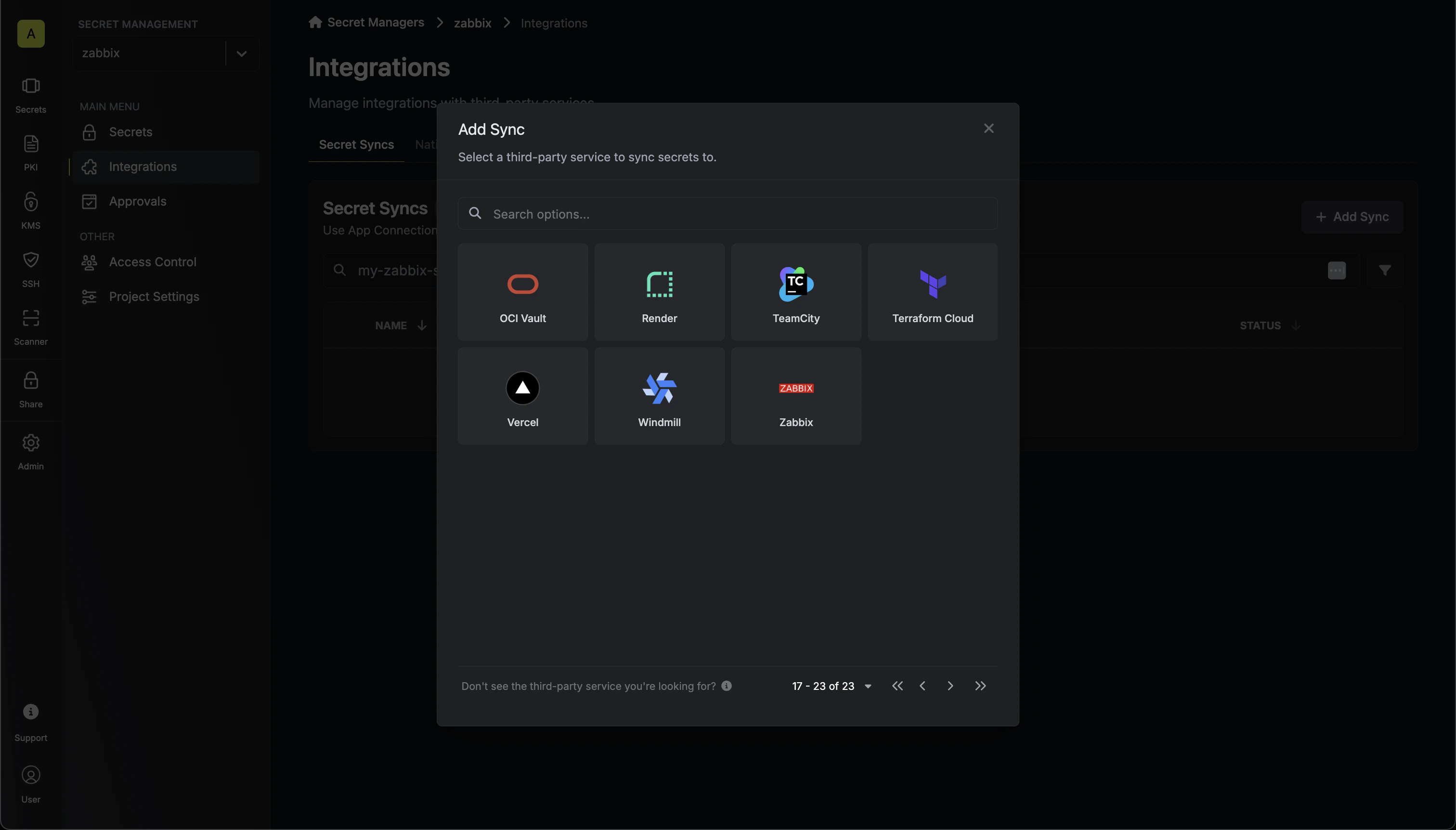Open Scanner in the left rail
1456x830 pixels.
click(x=31, y=328)
